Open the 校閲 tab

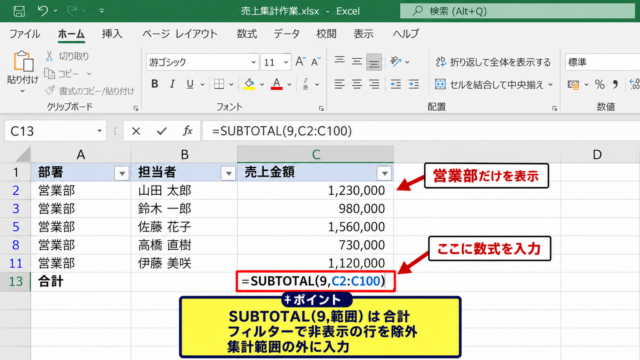point(326,34)
